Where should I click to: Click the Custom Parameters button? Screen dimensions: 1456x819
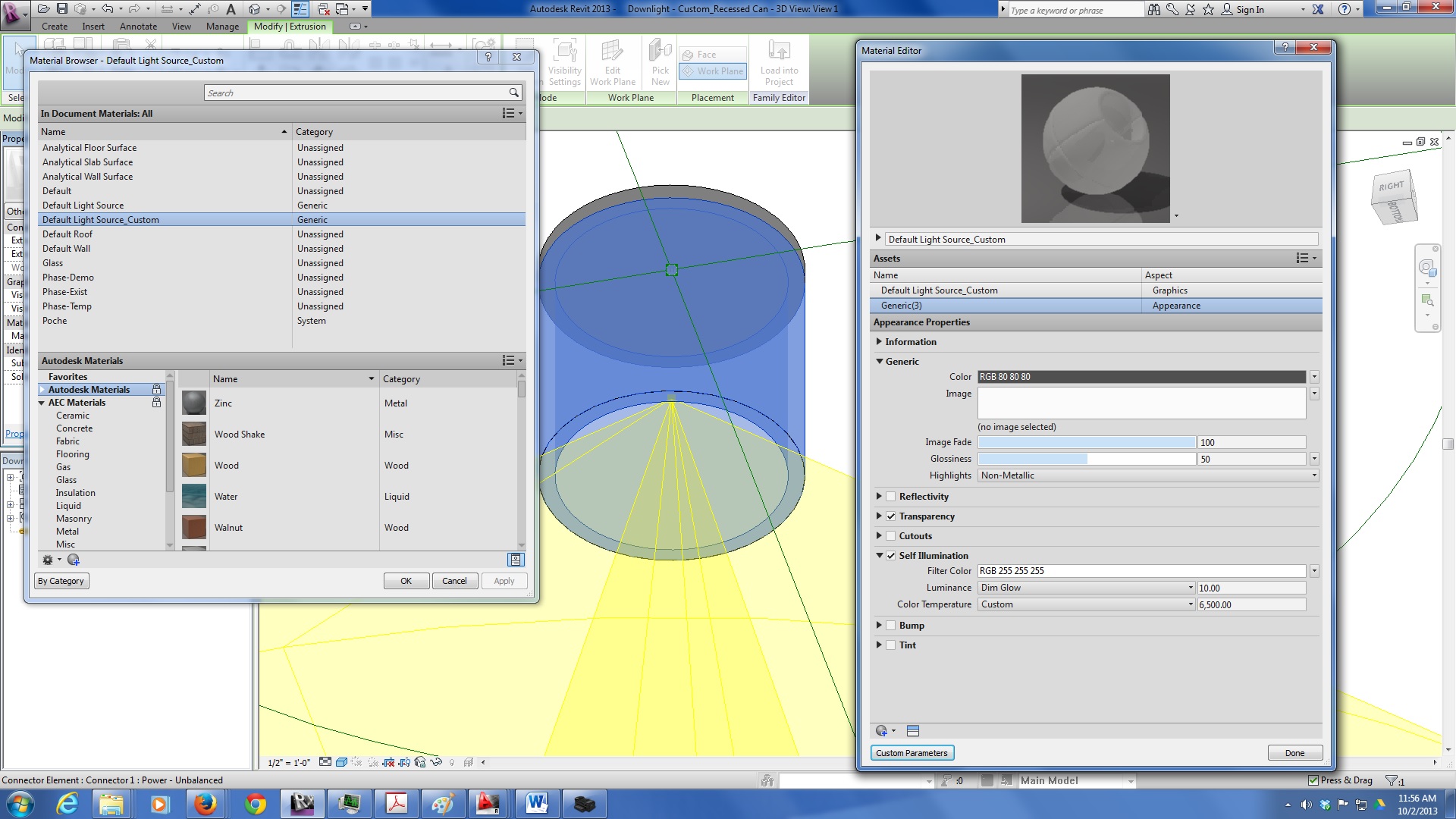(x=912, y=753)
